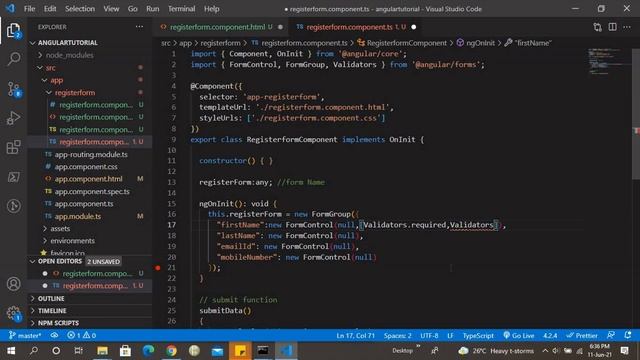Click Ln 17, Col 71 cursor position

coord(355,336)
